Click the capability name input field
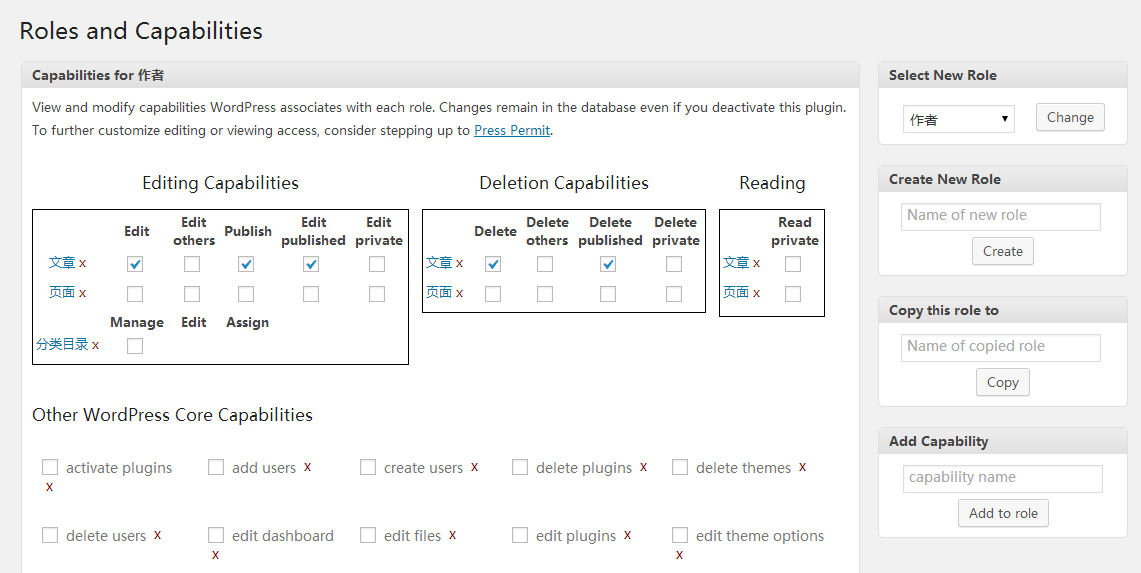 pyautogui.click(x=1002, y=478)
